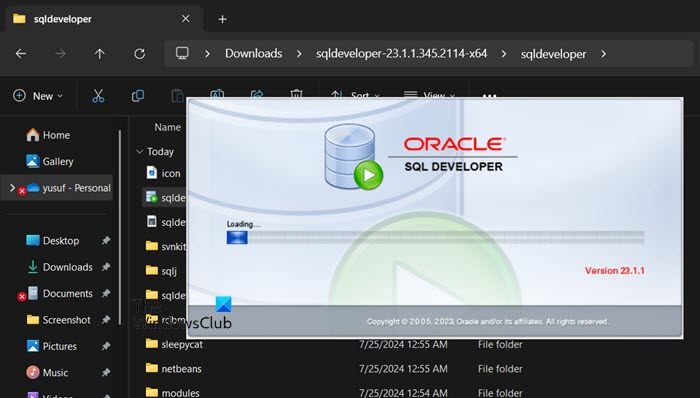This screenshot has width=700, height=398.
Task: Click the Back navigation arrow
Action: coord(21,54)
